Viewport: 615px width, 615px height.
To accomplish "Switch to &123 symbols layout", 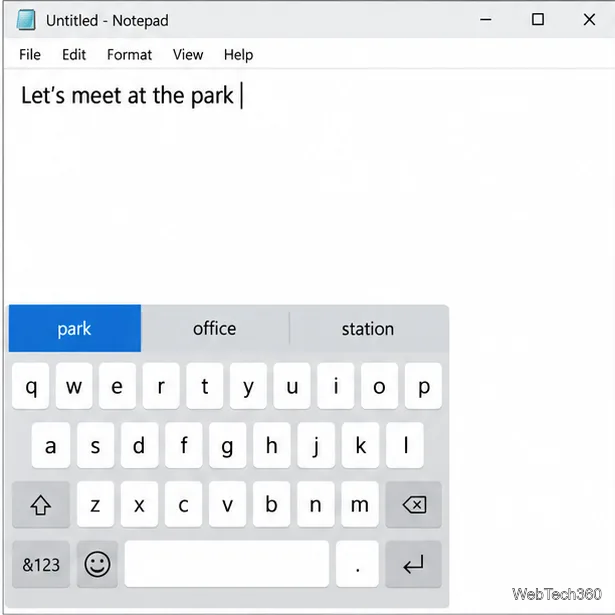I will (x=41, y=564).
